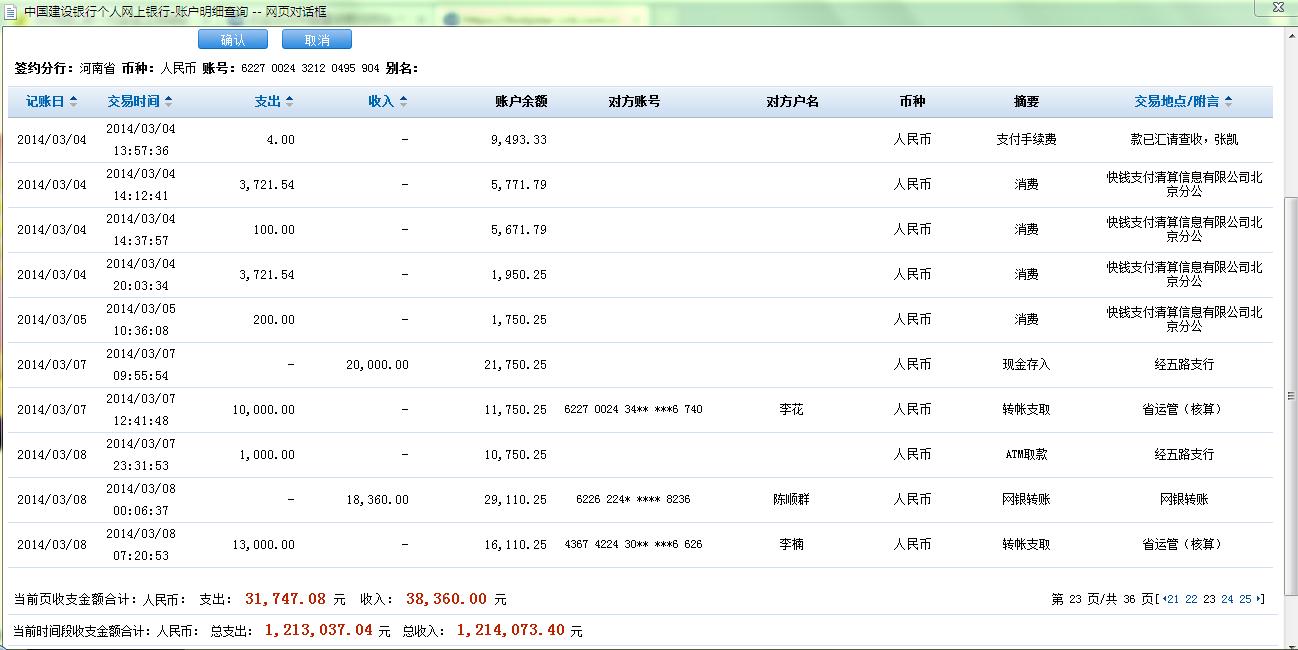Click the document icon in title bar
Image resolution: width=1298 pixels, height=650 pixels.
10,12
